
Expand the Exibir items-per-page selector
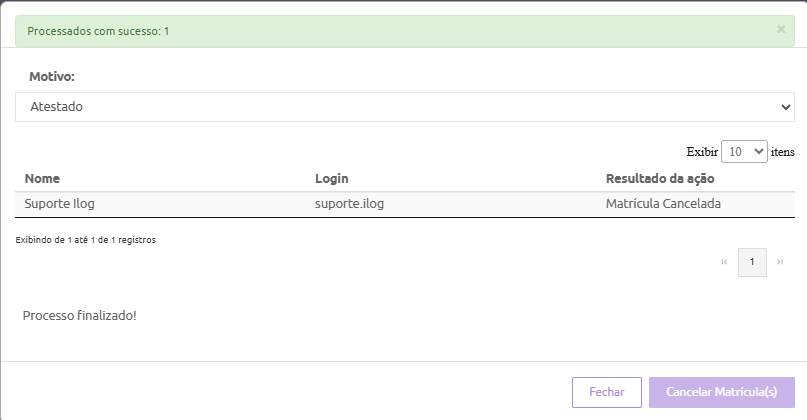coord(744,152)
